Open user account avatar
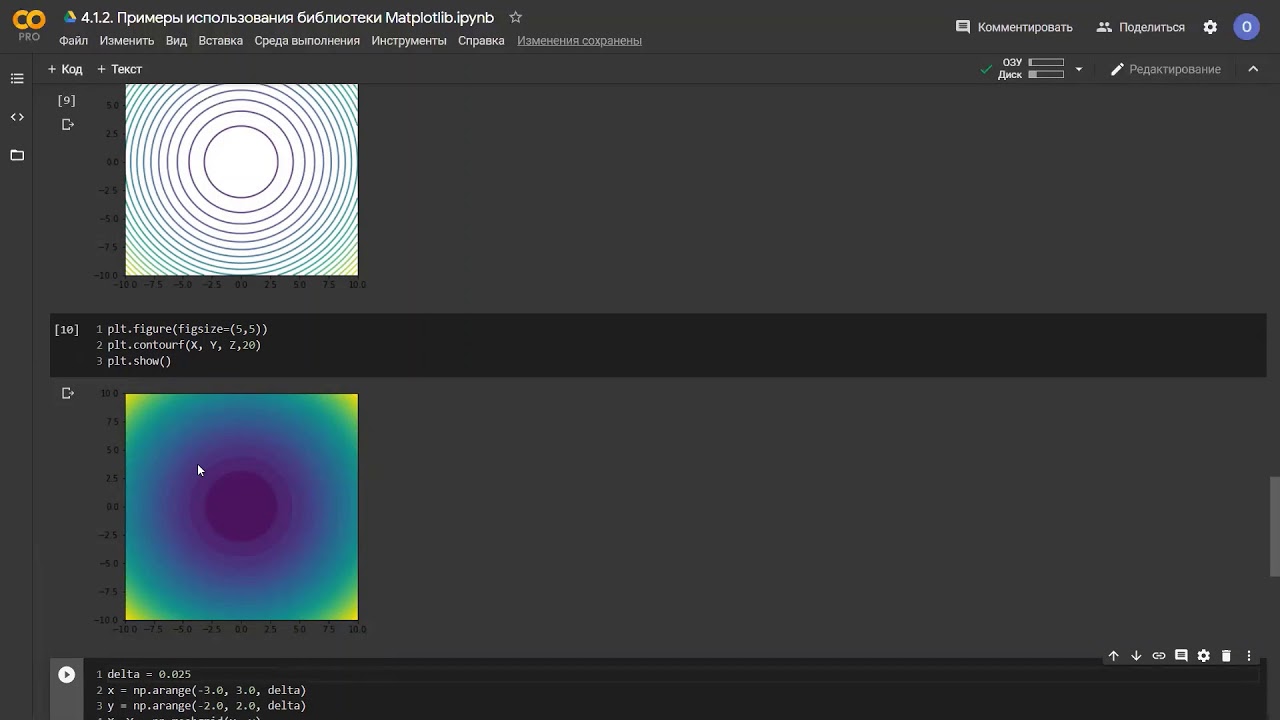Viewport: 1280px width, 720px height. (1246, 27)
